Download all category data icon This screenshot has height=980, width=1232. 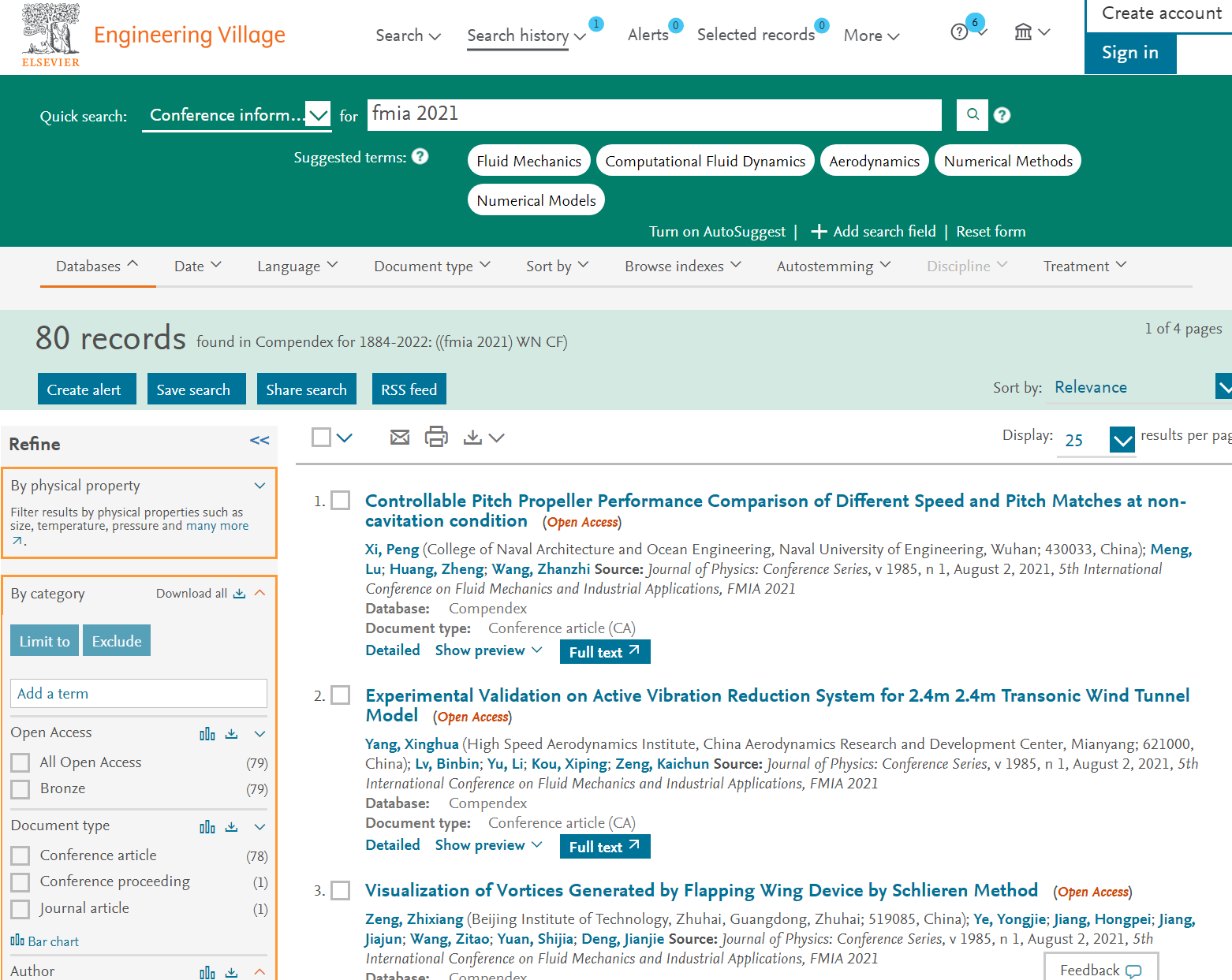(240, 594)
